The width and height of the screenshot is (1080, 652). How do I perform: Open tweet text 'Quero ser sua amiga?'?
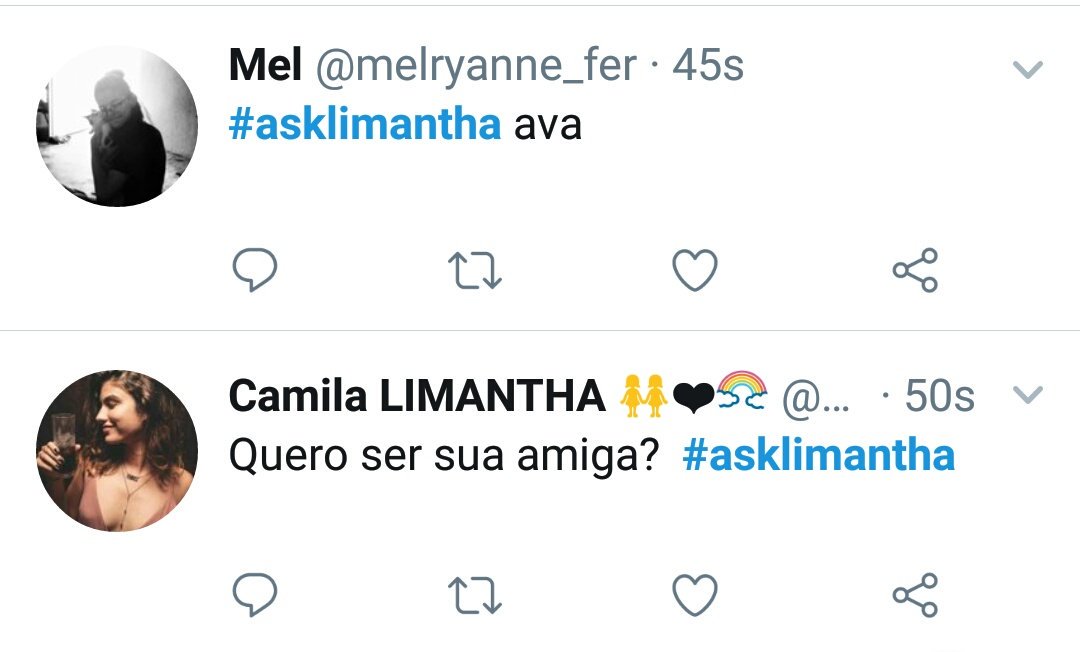pyautogui.click(x=444, y=456)
